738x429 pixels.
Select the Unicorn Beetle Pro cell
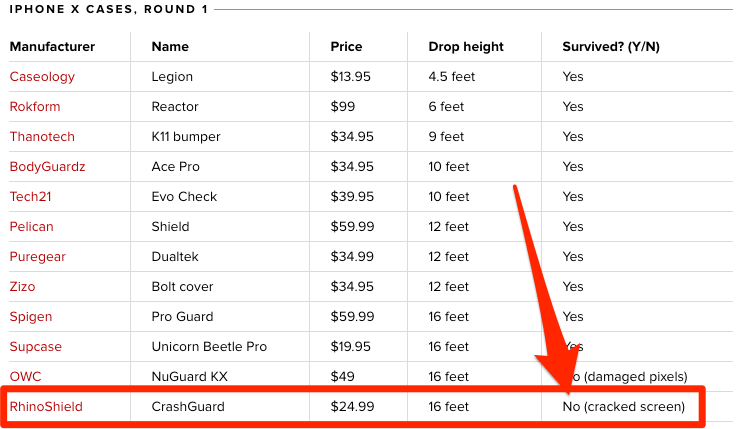209,347
